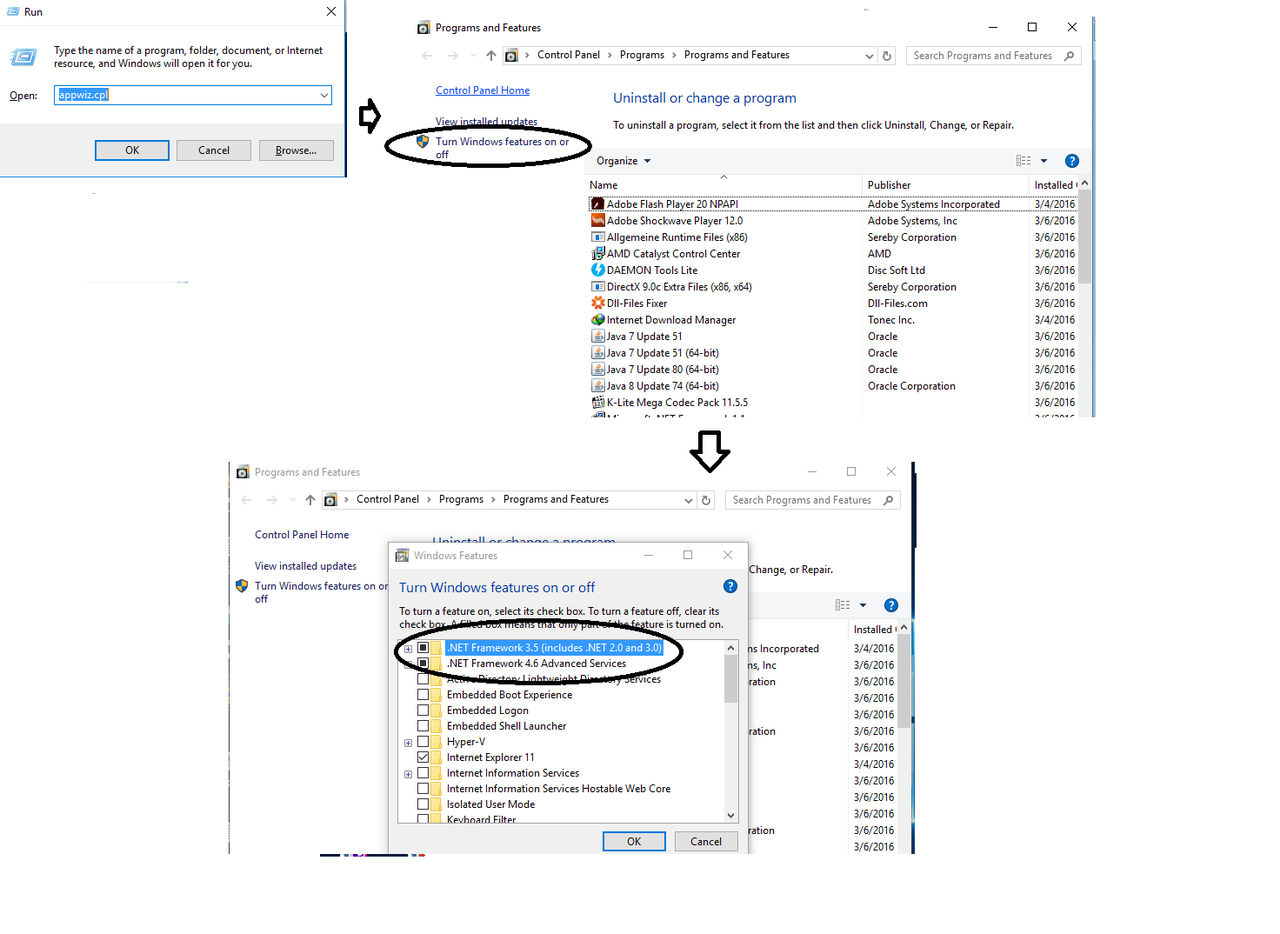Toggle .NET Framework 3.5 checkbox

[x=423, y=648]
